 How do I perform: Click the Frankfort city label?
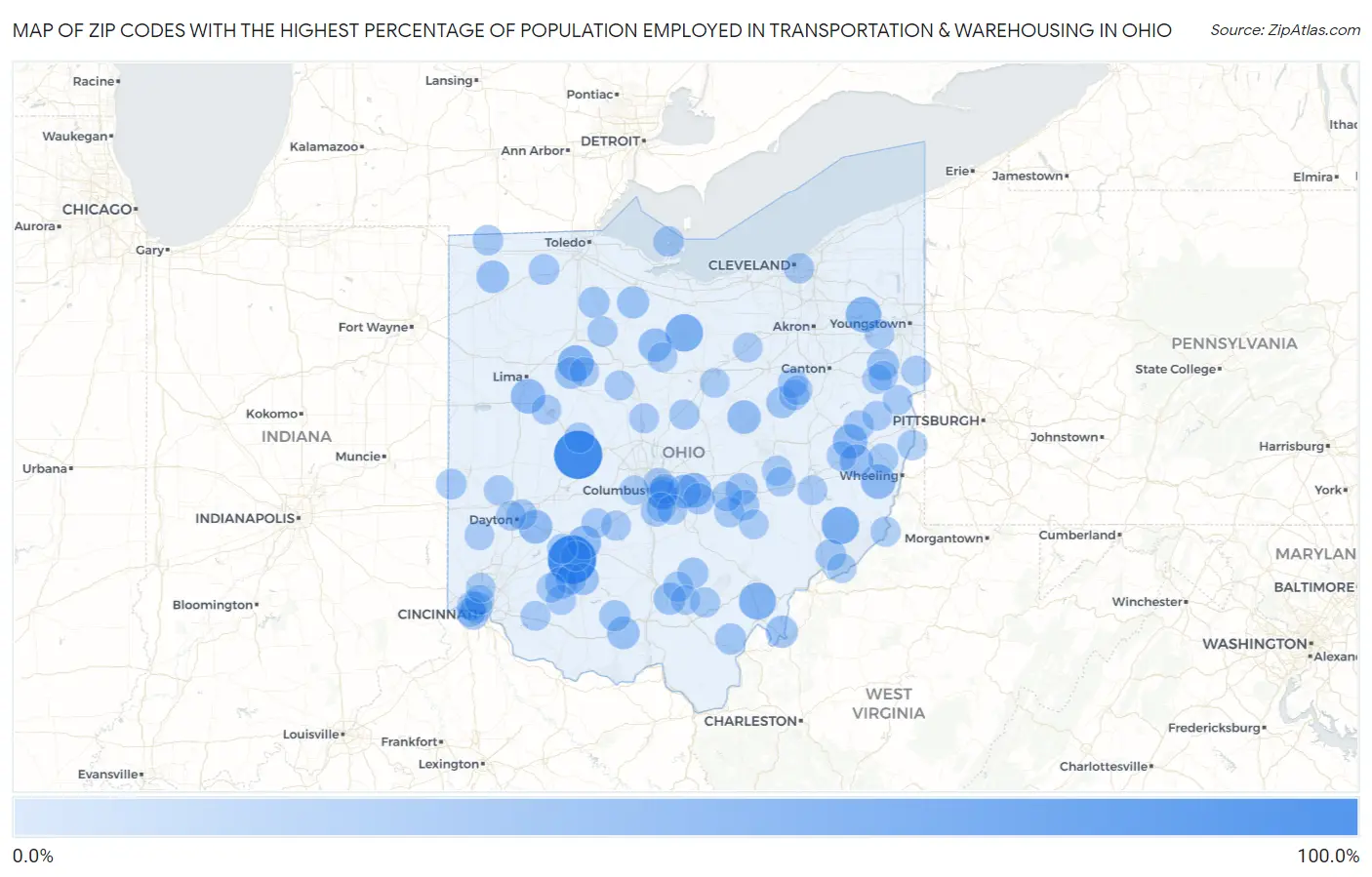(410, 742)
